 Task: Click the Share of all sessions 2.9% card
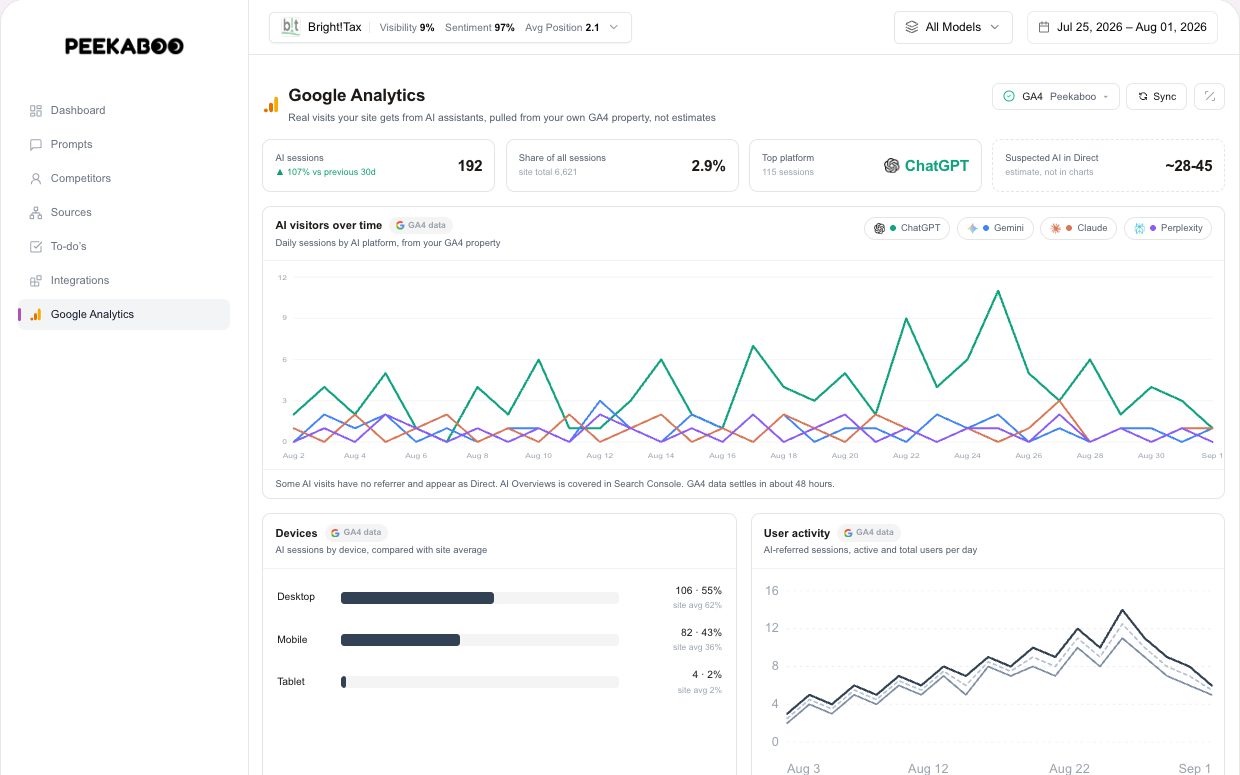(x=622, y=165)
